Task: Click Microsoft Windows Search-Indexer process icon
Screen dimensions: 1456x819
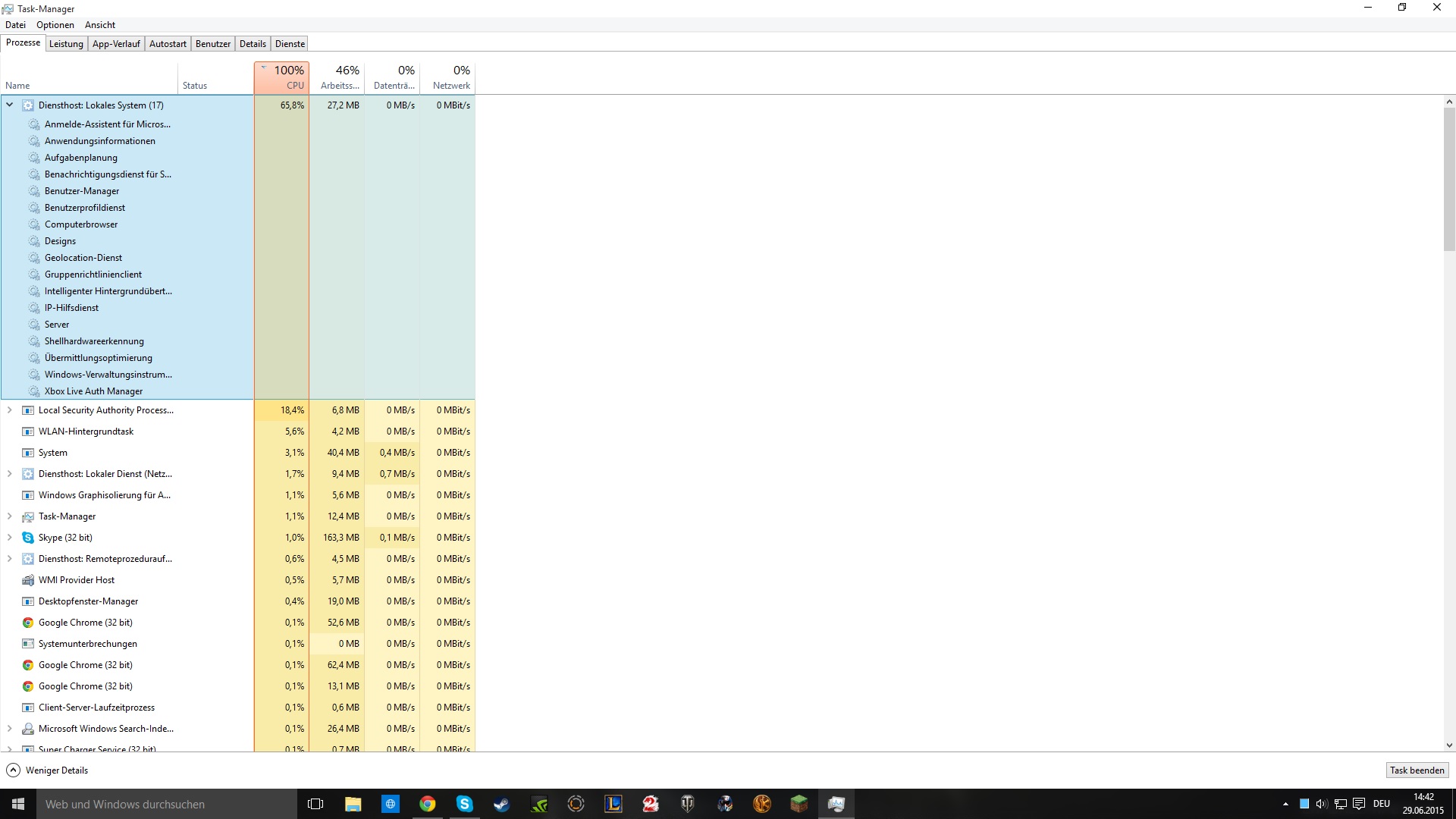Action: [28, 729]
